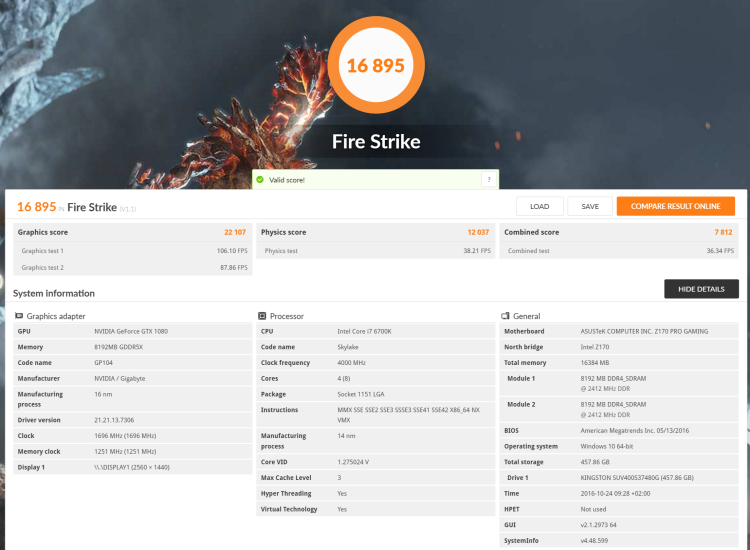Screen dimensions: 750x550
Task: Select GPU clock 1696 MHz value
Action: [125, 436]
